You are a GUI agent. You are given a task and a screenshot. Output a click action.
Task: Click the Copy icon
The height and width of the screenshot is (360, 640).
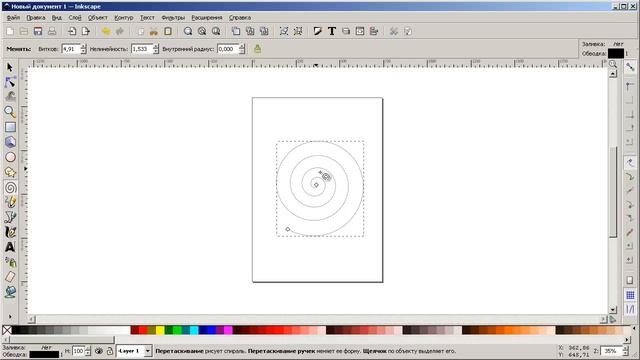click(x=140, y=31)
